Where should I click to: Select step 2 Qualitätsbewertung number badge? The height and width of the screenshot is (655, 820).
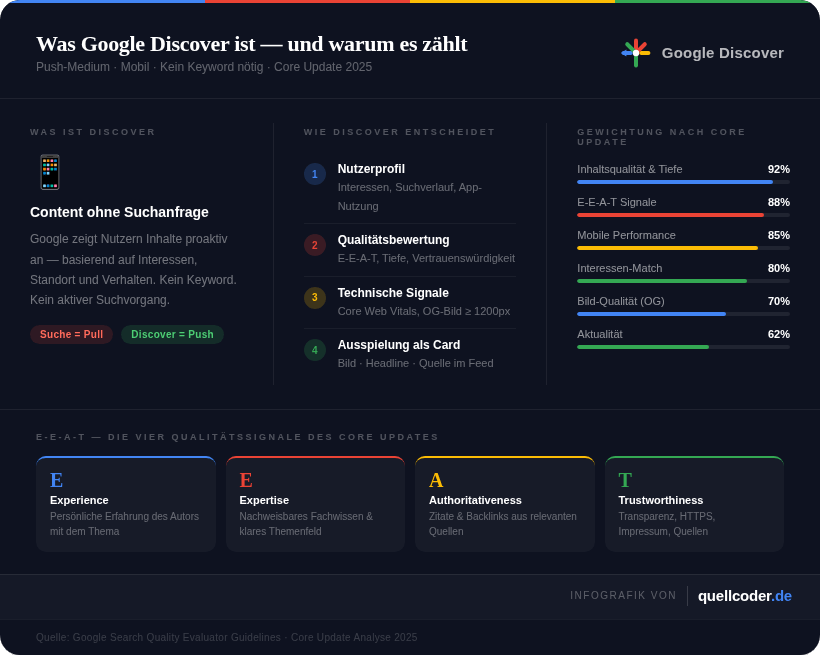coord(315,245)
